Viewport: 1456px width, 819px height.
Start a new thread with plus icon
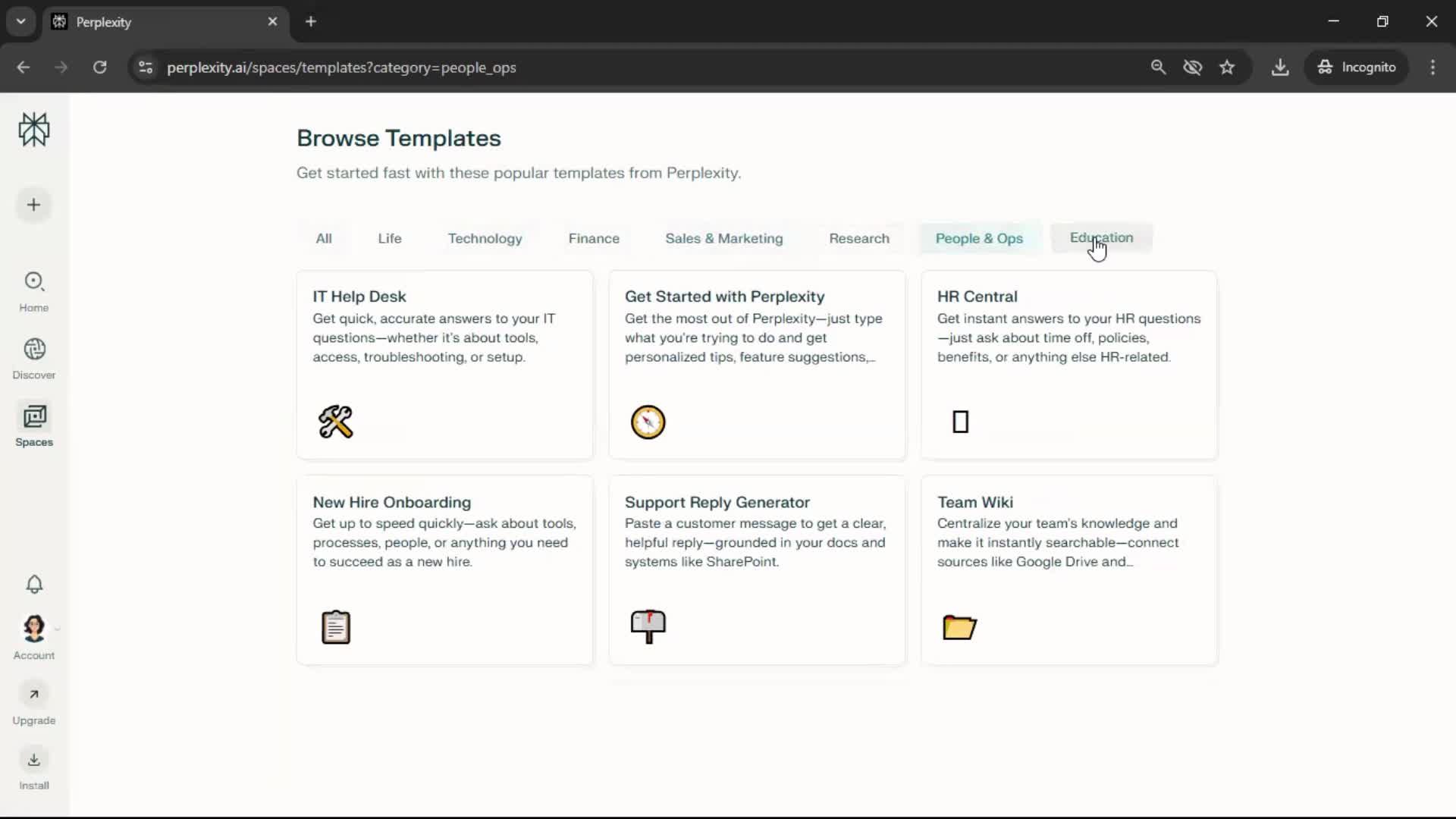[33, 205]
